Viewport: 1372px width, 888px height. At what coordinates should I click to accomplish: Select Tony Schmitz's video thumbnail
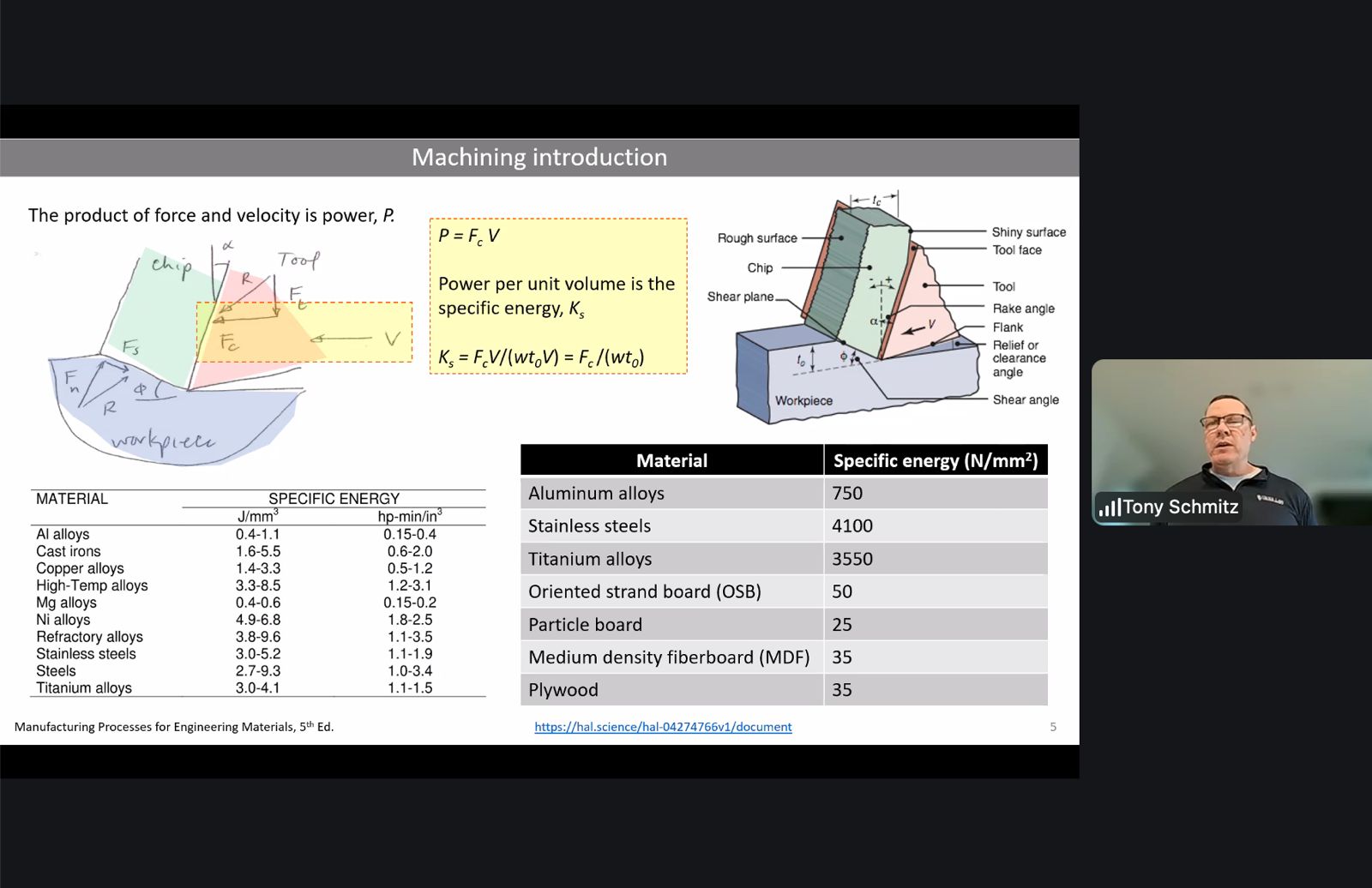(1231, 442)
